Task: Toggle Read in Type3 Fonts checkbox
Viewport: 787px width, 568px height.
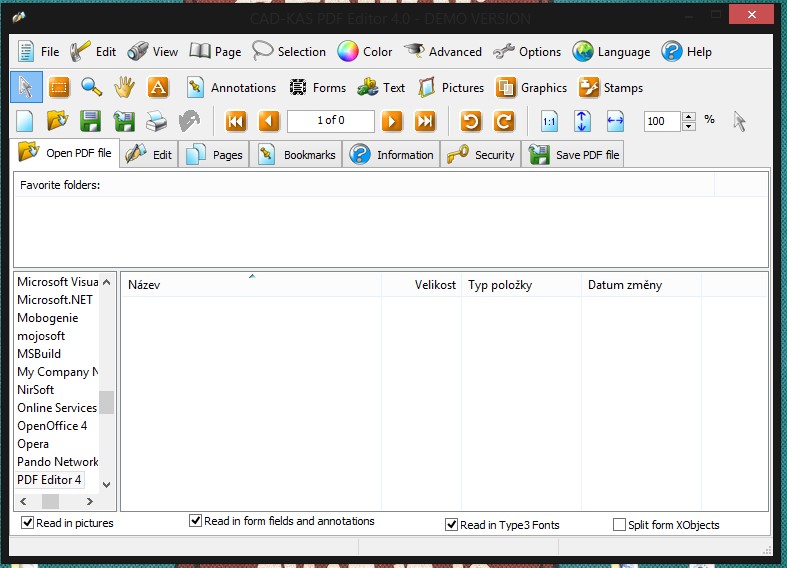Action: point(452,524)
